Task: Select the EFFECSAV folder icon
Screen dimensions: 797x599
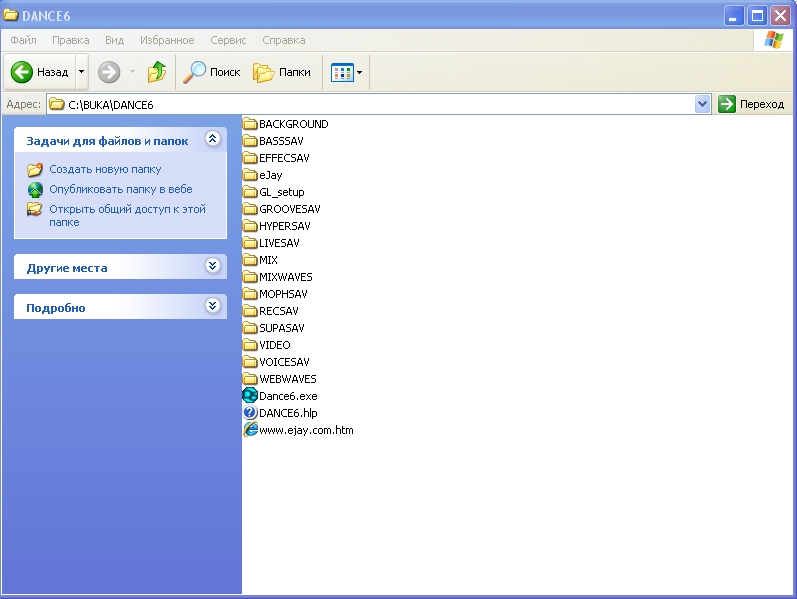Action: point(250,158)
